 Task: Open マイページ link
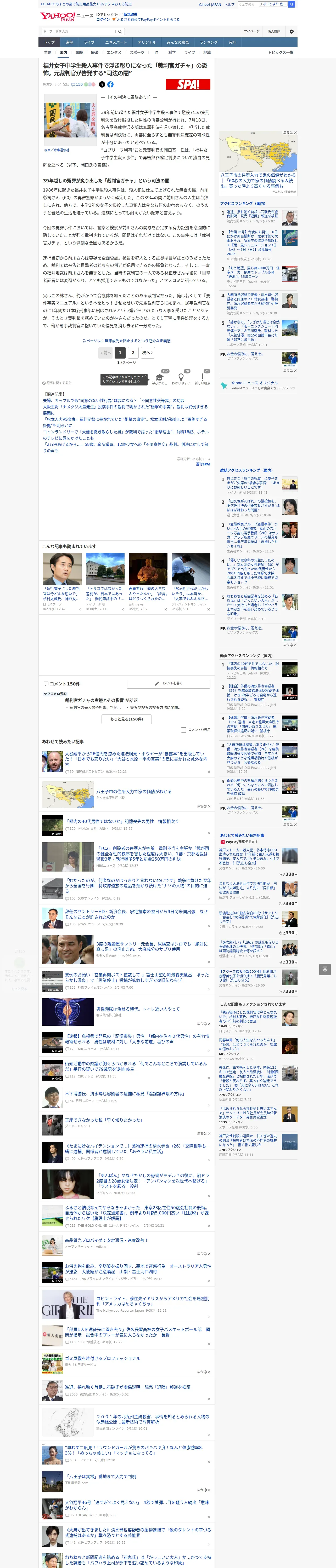(252, 32)
